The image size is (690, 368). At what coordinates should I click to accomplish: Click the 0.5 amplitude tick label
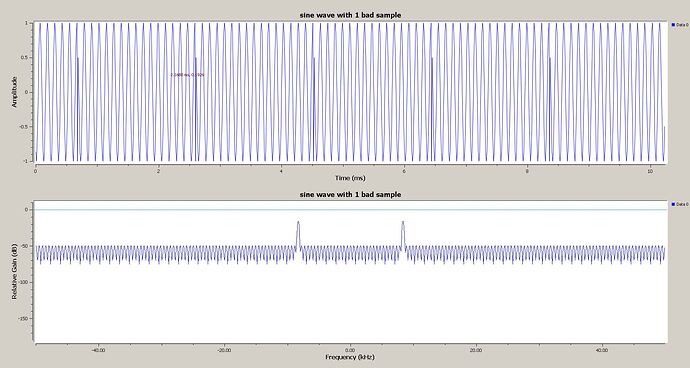tap(25, 57)
